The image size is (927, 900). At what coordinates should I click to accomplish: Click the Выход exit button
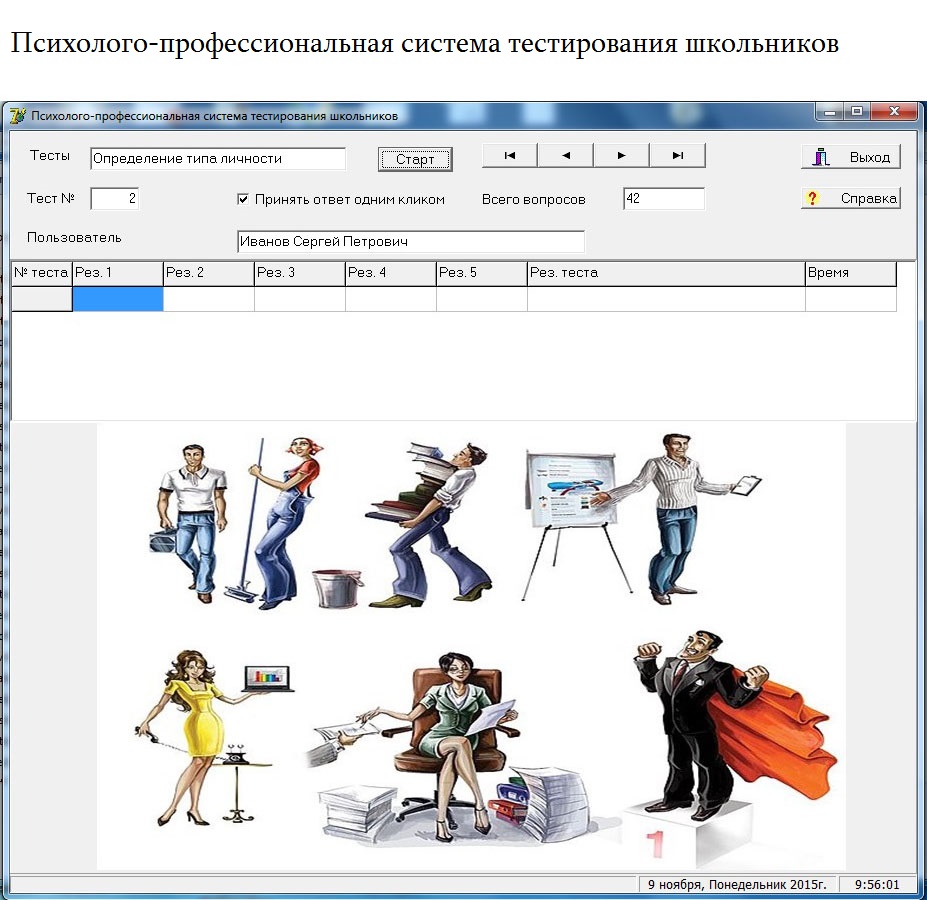point(851,157)
